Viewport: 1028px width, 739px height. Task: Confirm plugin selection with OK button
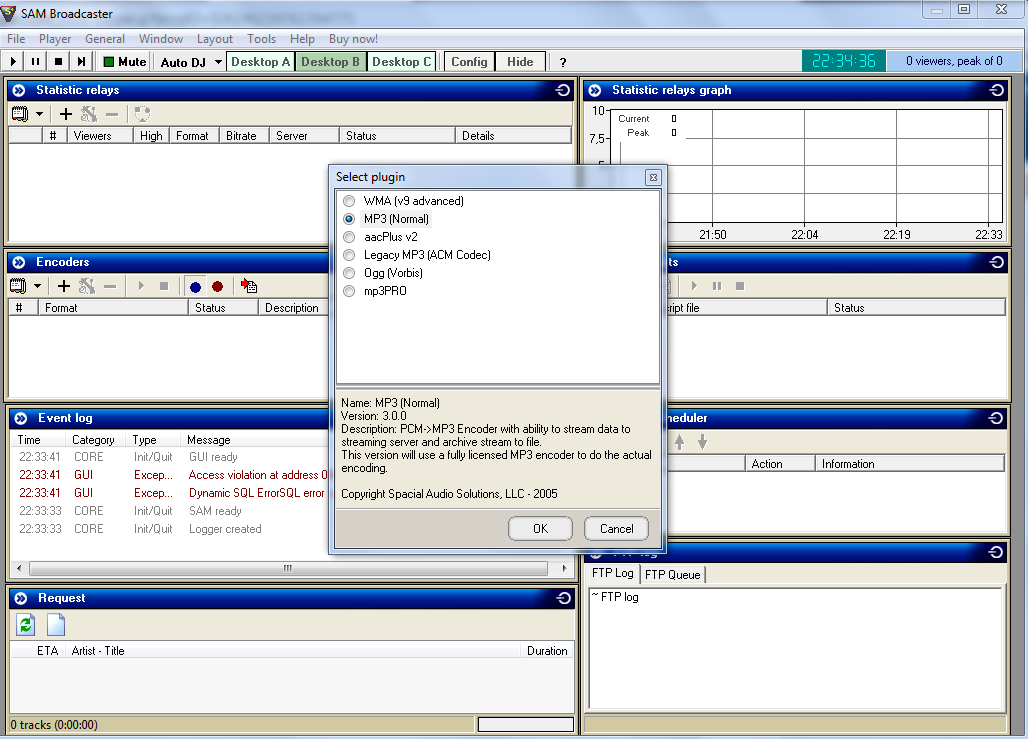coord(540,529)
